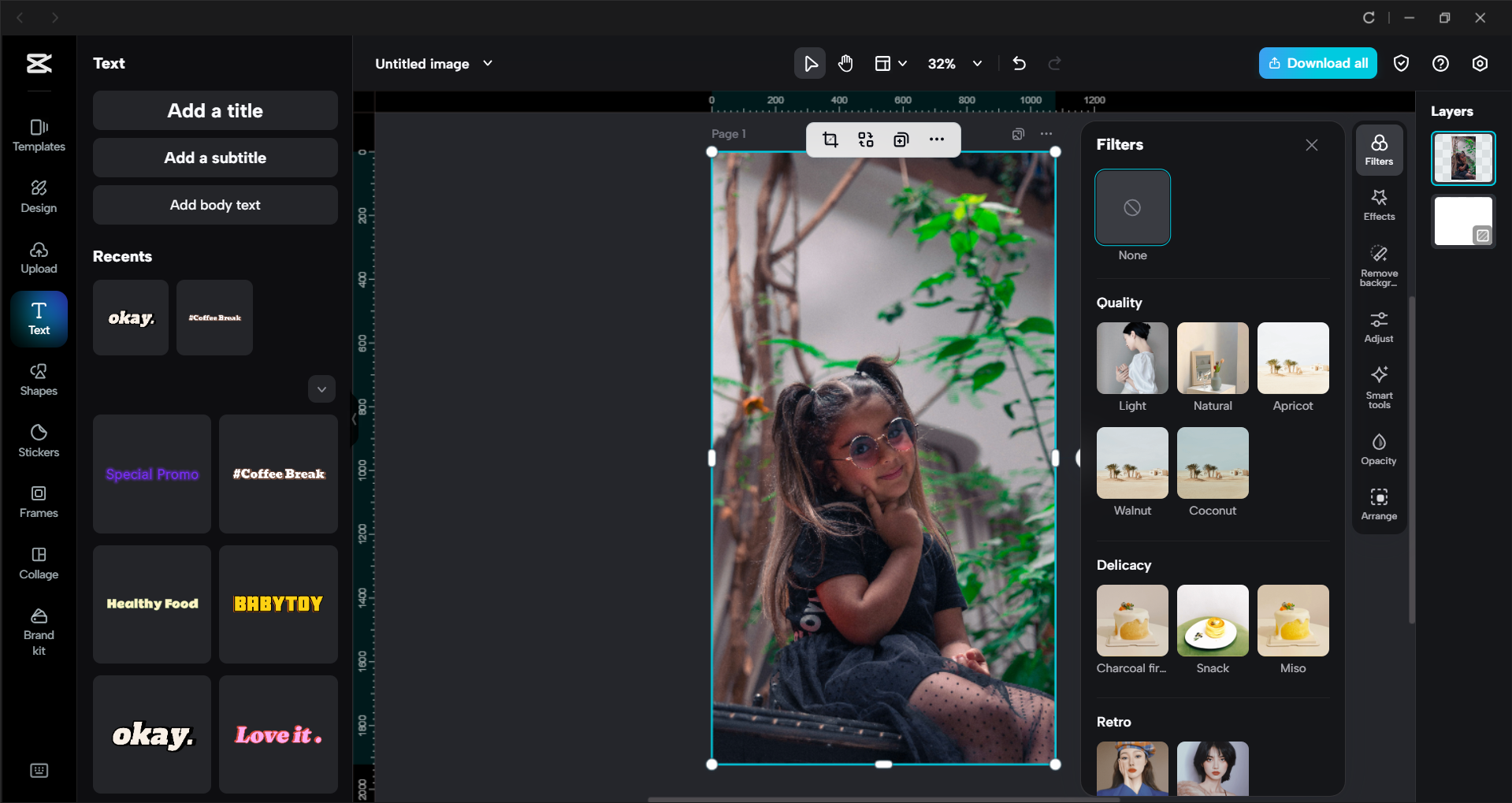Switch to the Design panel
The width and height of the screenshot is (1512, 803).
pyautogui.click(x=39, y=195)
